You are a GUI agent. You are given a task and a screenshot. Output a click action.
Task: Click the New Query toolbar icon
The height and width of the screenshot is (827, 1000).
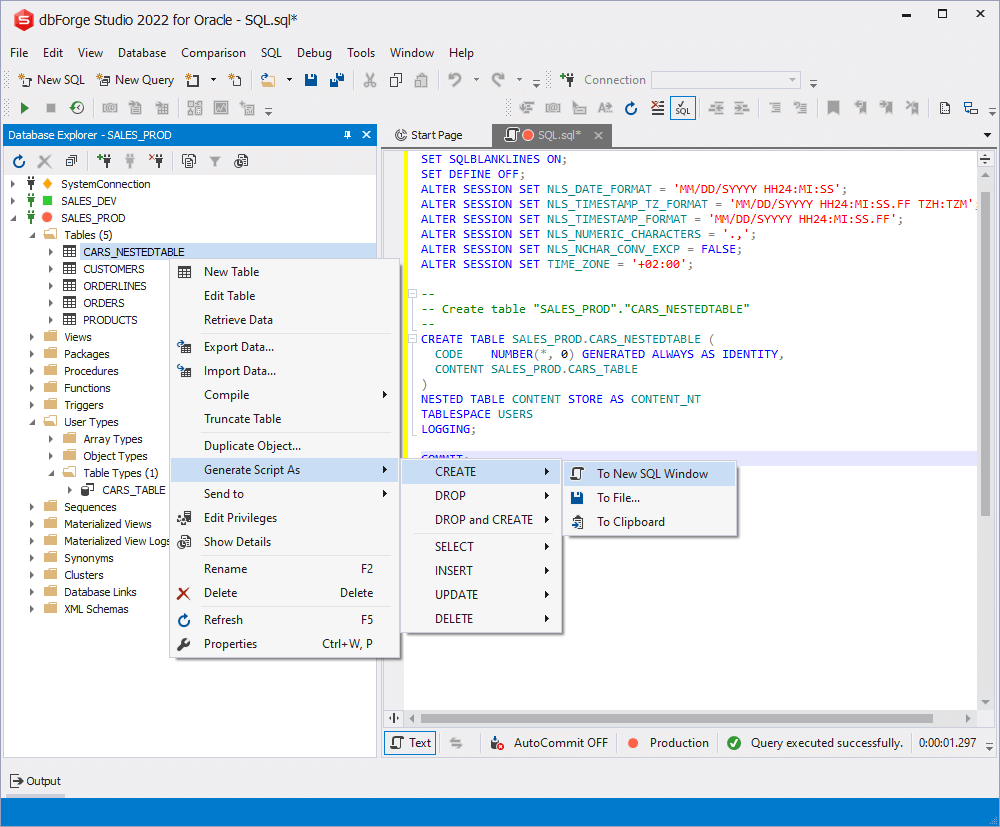tap(103, 80)
